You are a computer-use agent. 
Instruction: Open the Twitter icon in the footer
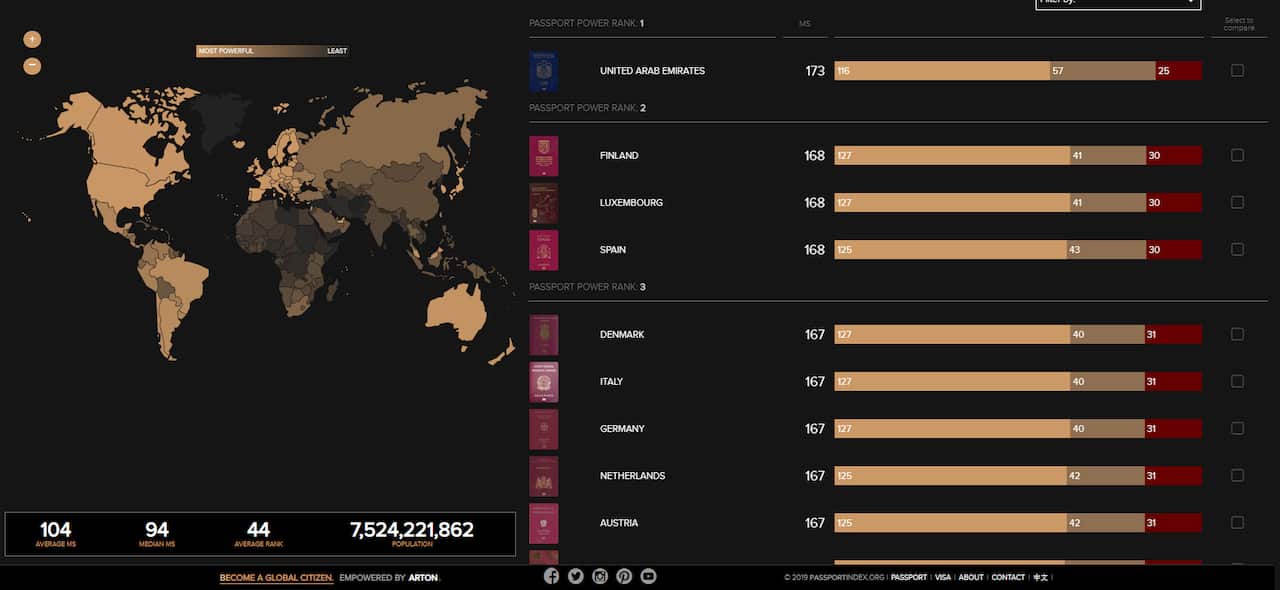pos(575,576)
